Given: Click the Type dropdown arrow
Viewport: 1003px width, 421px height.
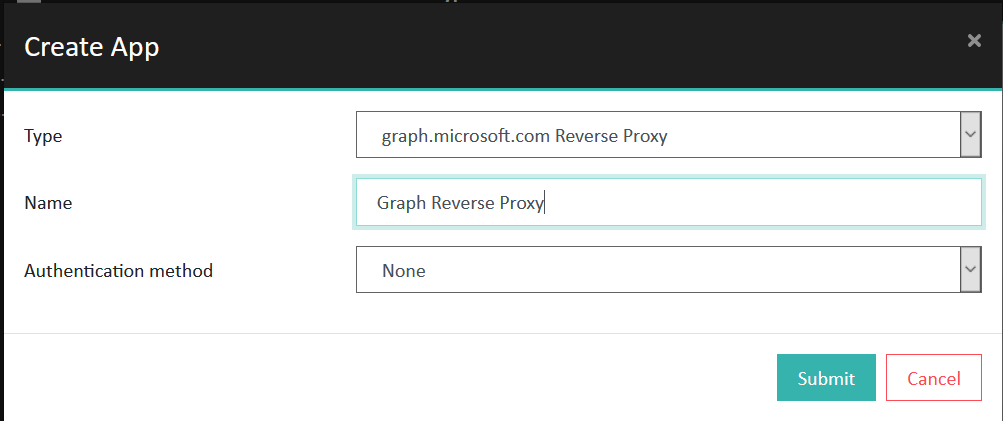Looking at the screenshot, I should point(970,134).
